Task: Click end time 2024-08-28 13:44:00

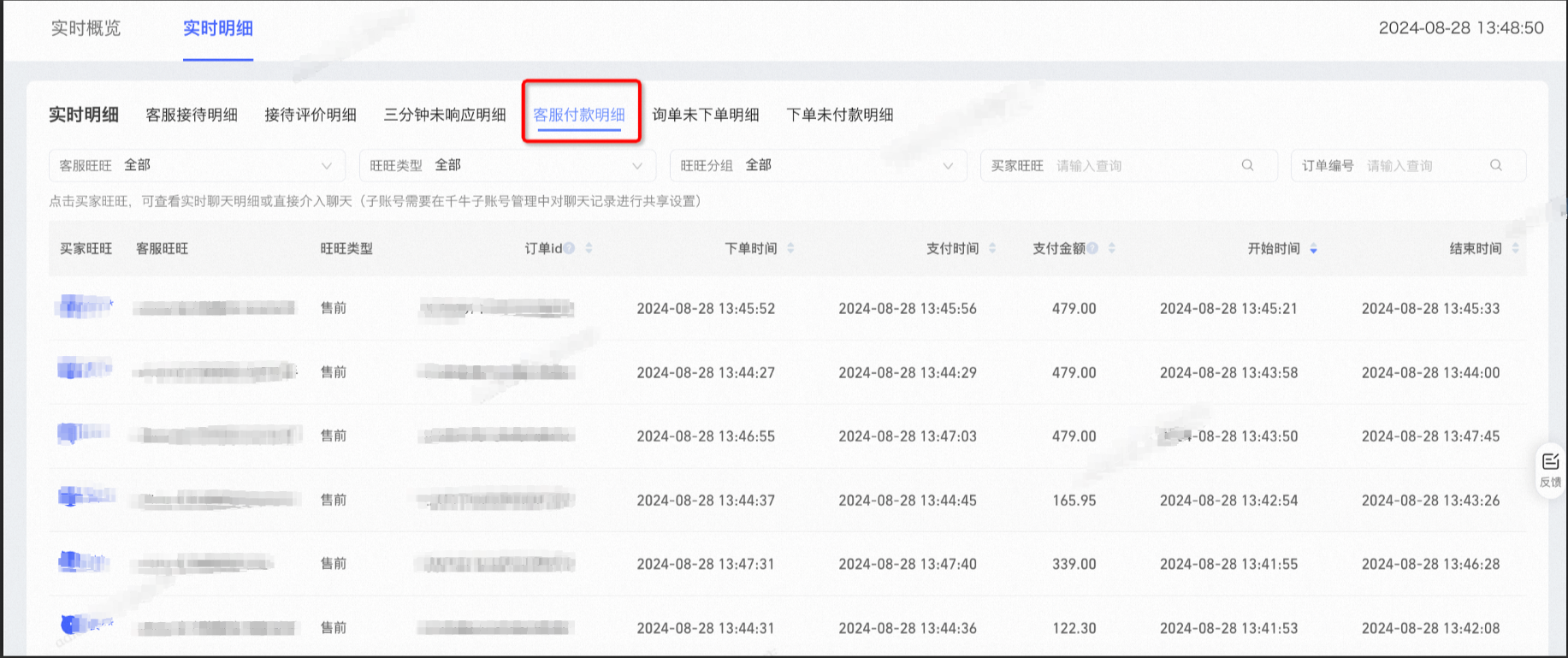Action: point(1431,372)
